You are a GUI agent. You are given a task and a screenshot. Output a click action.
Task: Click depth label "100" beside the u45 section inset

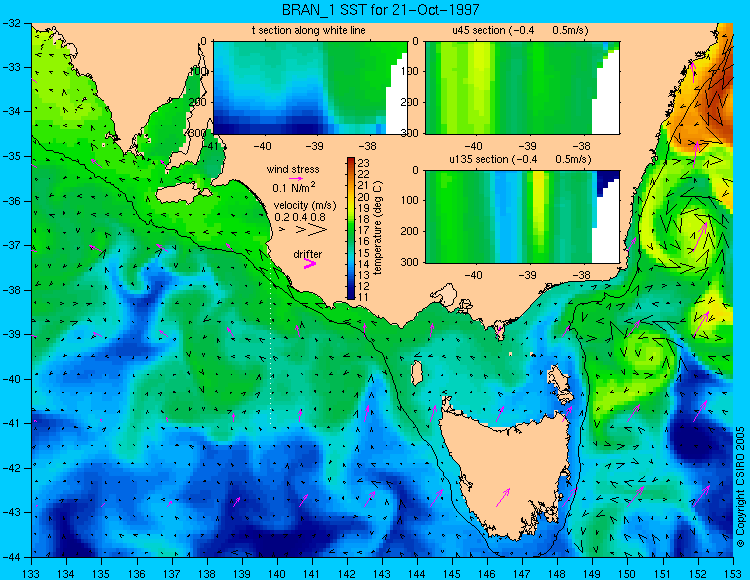click(411, 71)
